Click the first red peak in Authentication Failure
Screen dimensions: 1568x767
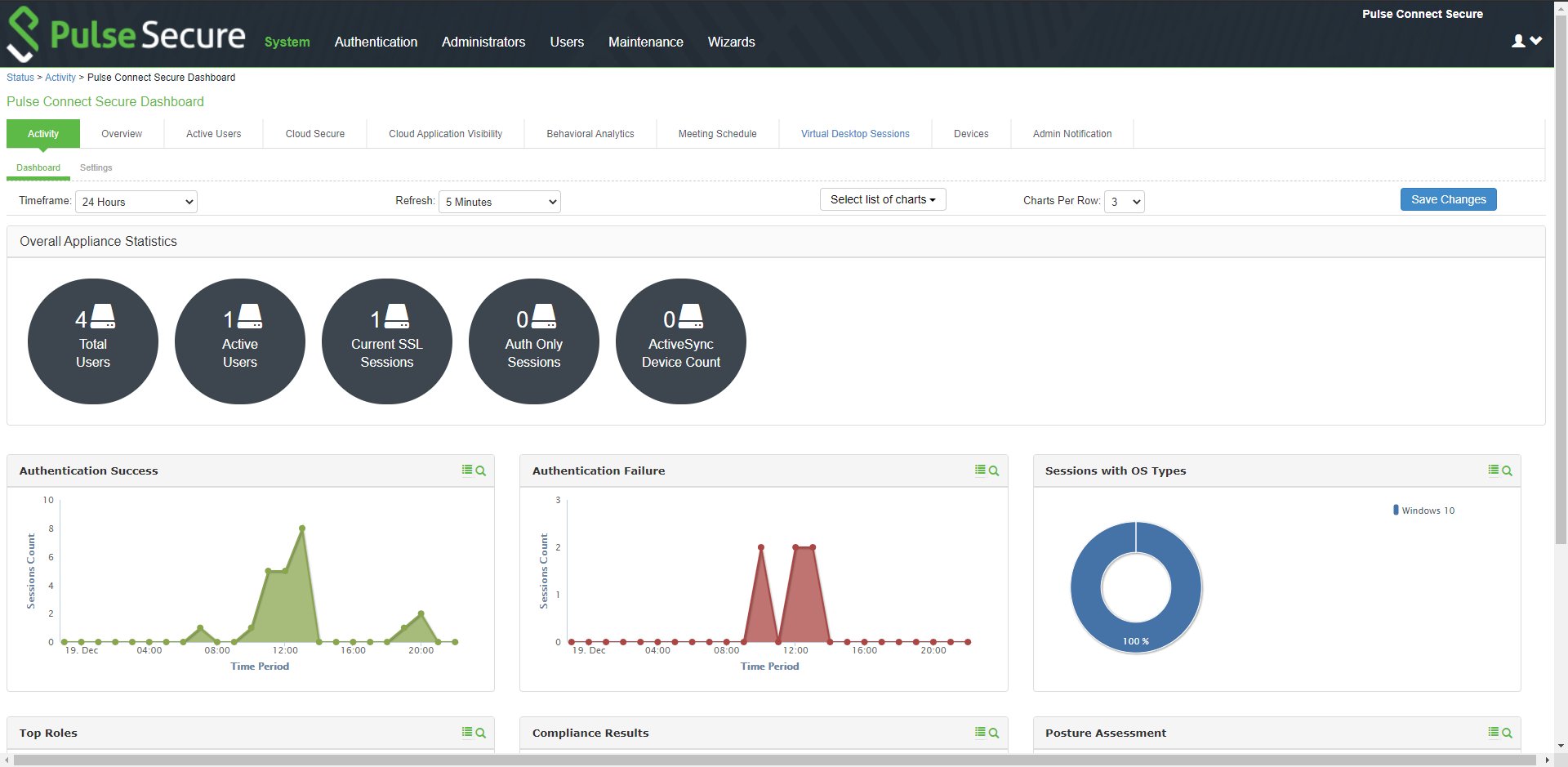[x=761, y=547]
